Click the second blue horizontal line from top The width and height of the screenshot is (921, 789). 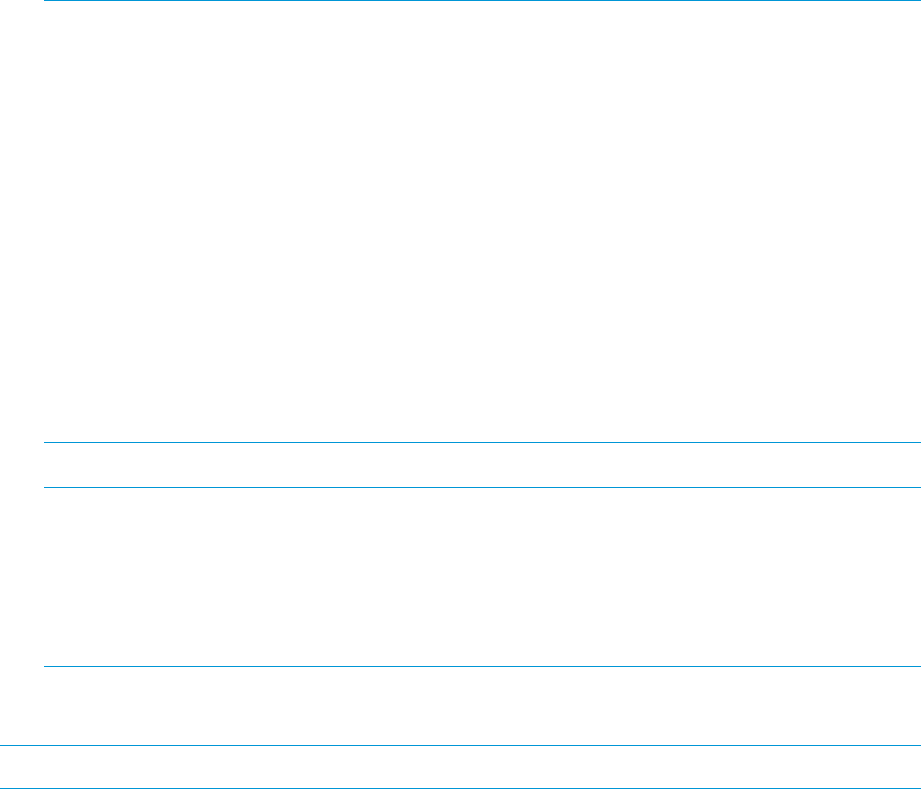pyautogui.click(x=480, y=442)
